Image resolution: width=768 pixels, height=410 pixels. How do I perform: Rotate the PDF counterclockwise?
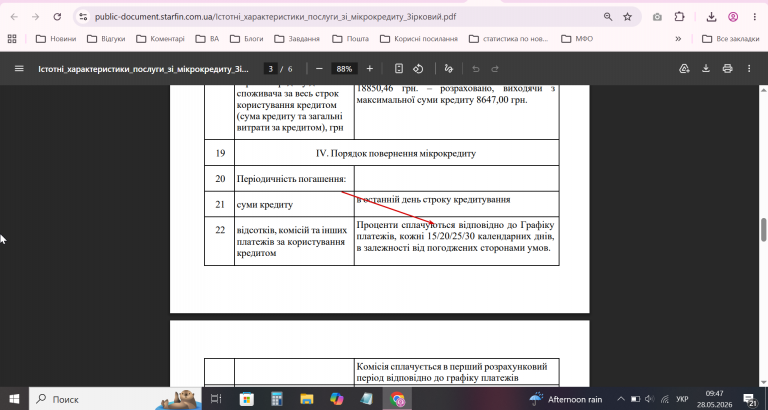coord(418,69)
